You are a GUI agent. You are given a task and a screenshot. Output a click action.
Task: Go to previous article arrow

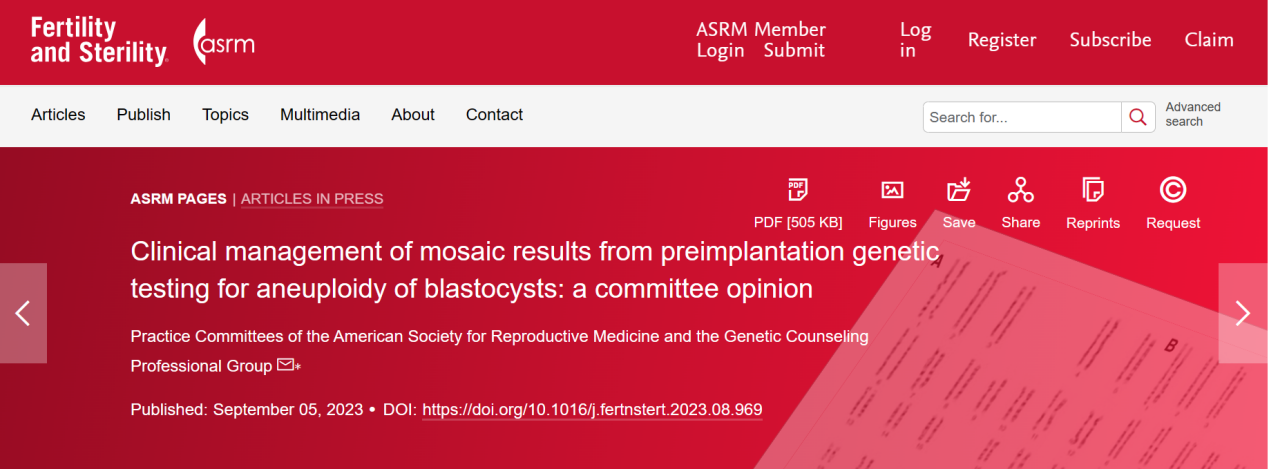pyautogui.click(x=23, y=313)
